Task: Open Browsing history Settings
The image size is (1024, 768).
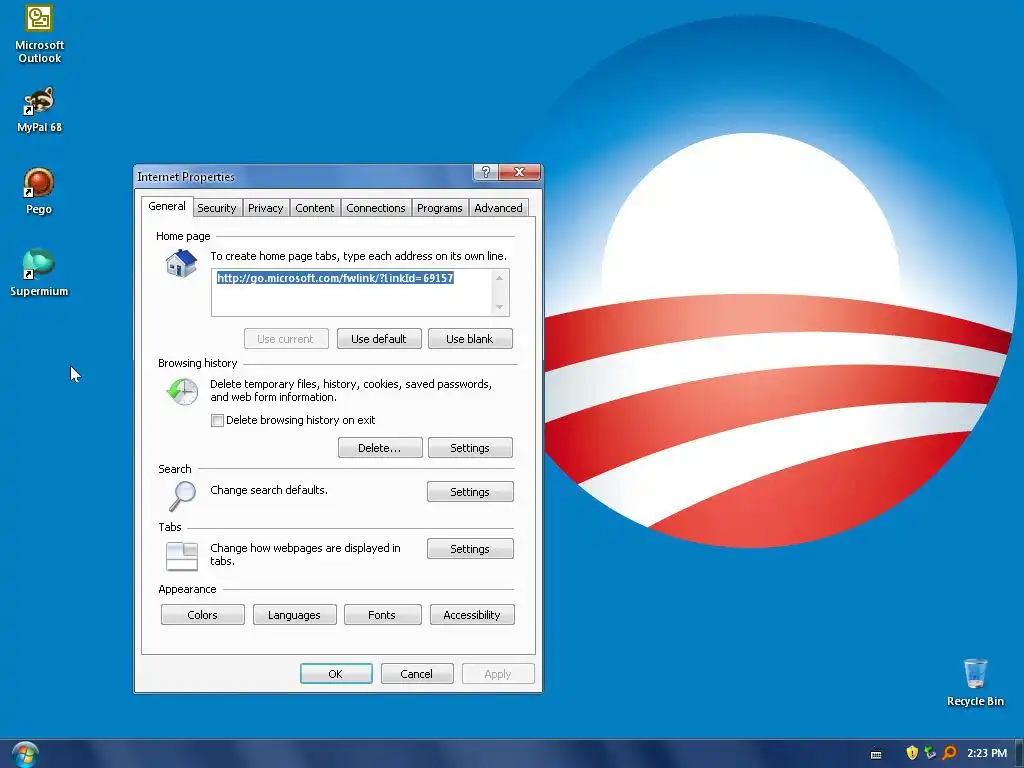Action: tap(470, 448)
